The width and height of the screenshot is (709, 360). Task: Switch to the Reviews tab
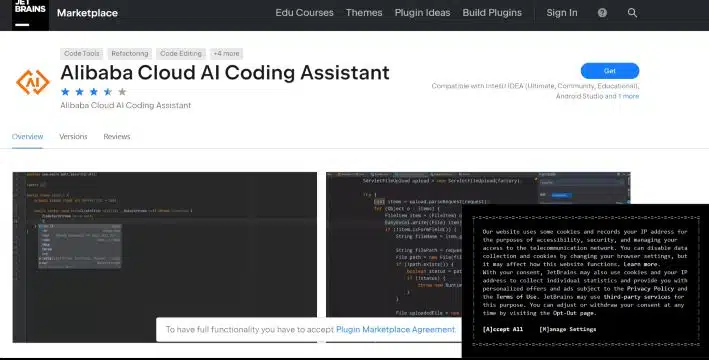pyautogui.click(x=117, y=137)
